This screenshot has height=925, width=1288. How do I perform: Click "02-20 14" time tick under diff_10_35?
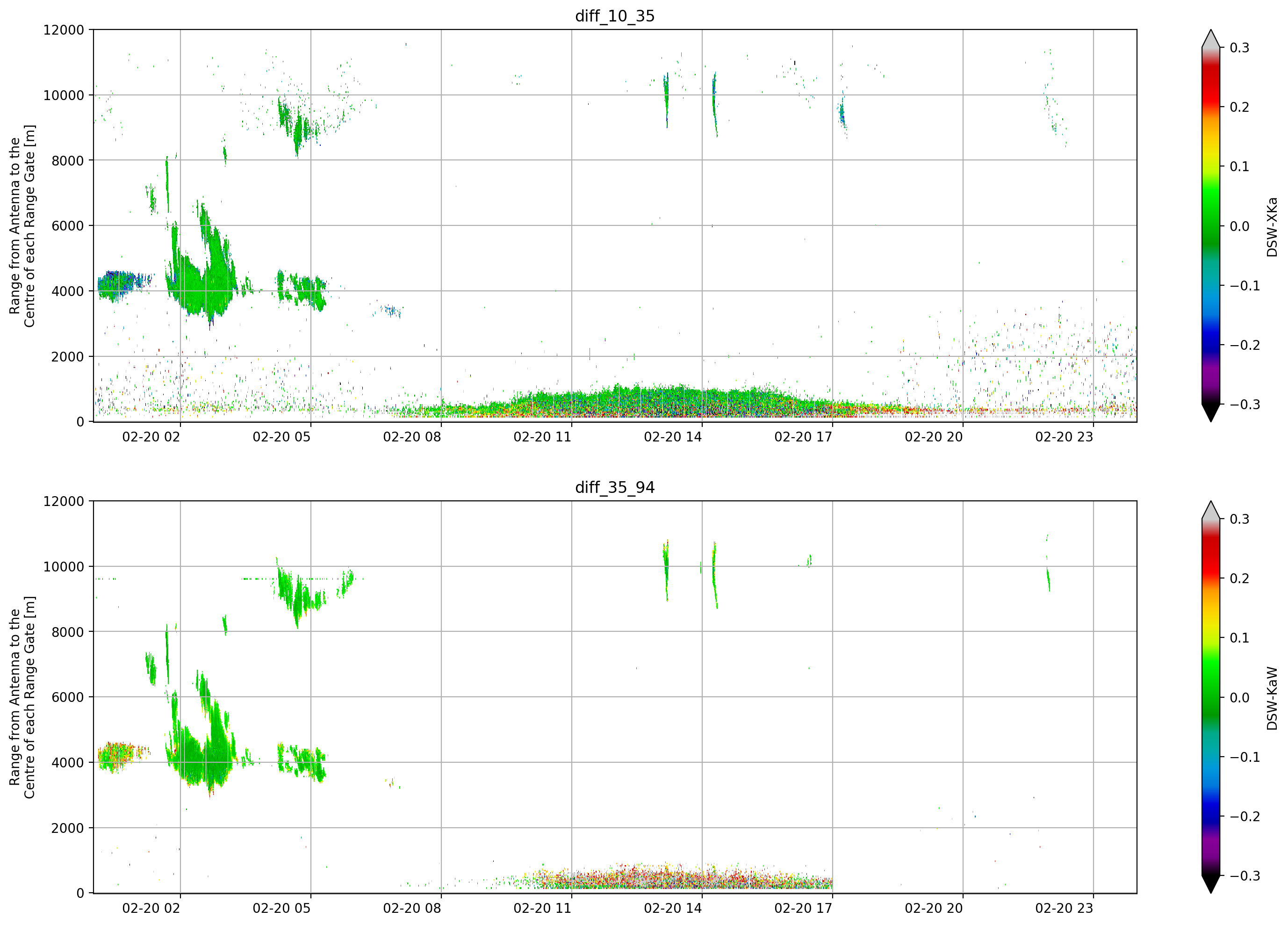[673, 437]
